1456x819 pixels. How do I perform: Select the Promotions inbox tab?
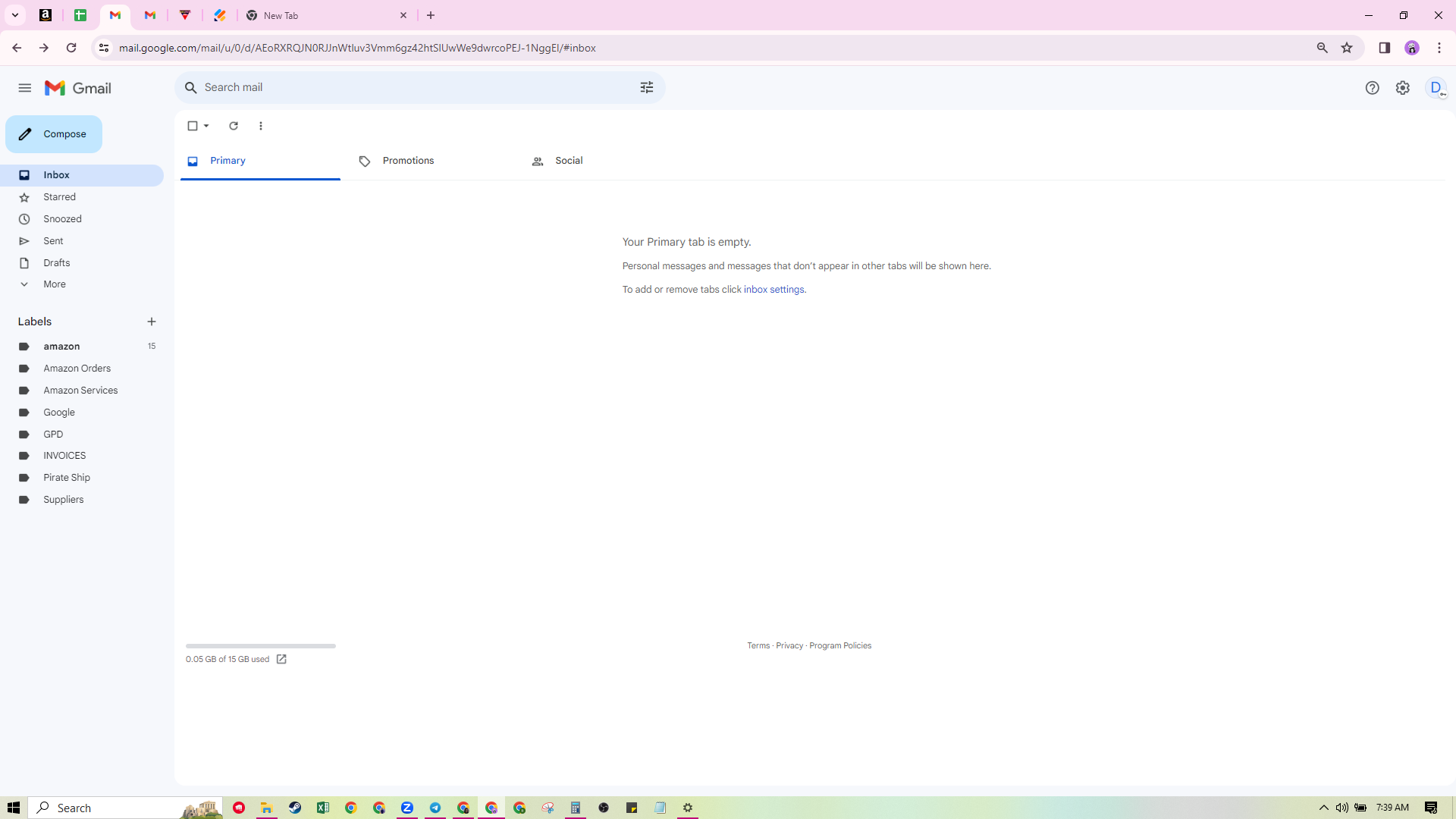[x=432, y=161]
